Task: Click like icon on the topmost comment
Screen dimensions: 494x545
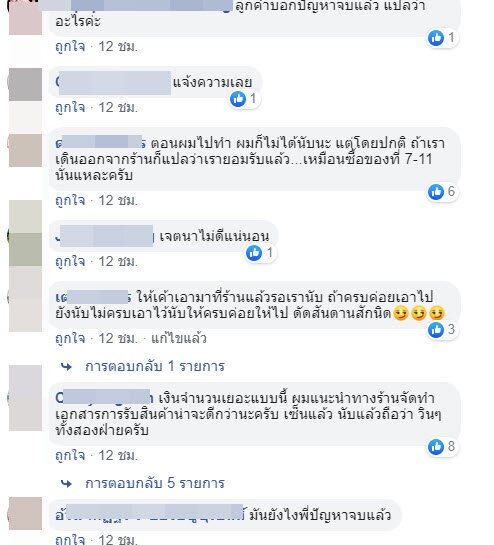Action: pos(436,38)
